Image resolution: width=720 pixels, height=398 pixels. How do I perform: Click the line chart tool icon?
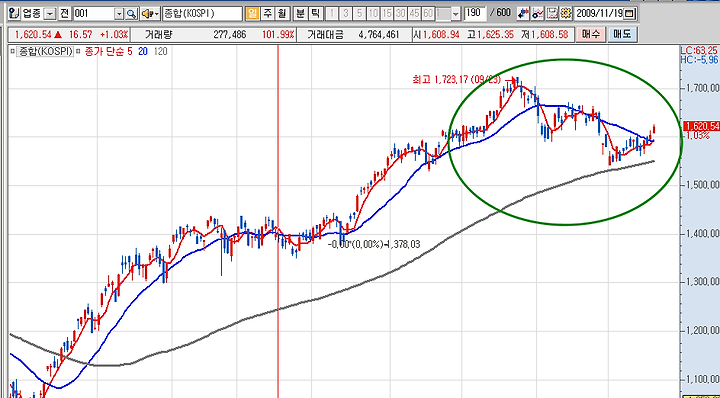click(x=537, y=14)
